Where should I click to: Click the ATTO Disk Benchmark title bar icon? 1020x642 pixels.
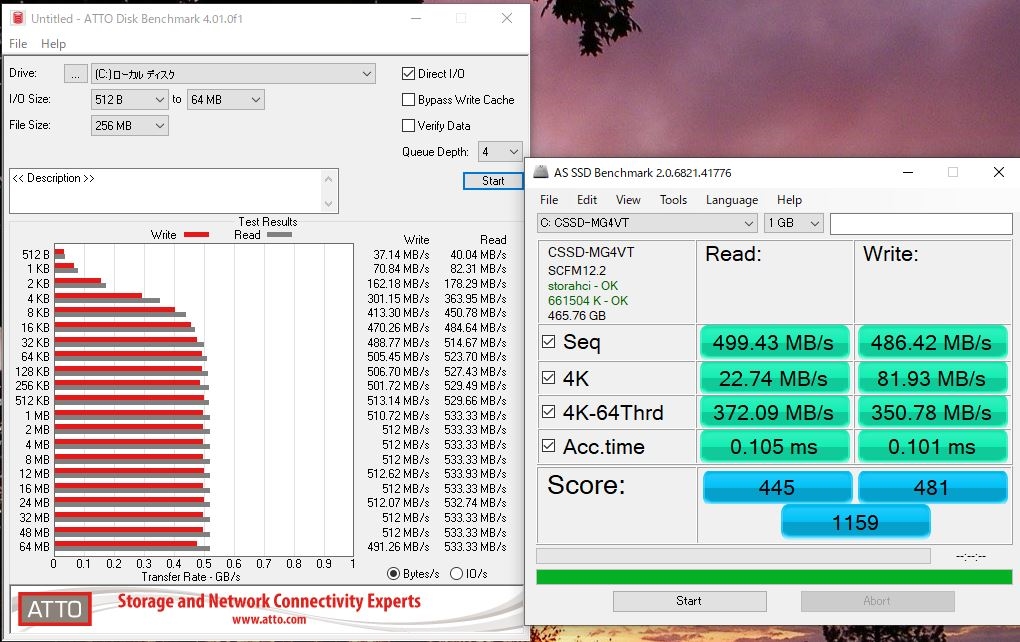pos(18,18)
